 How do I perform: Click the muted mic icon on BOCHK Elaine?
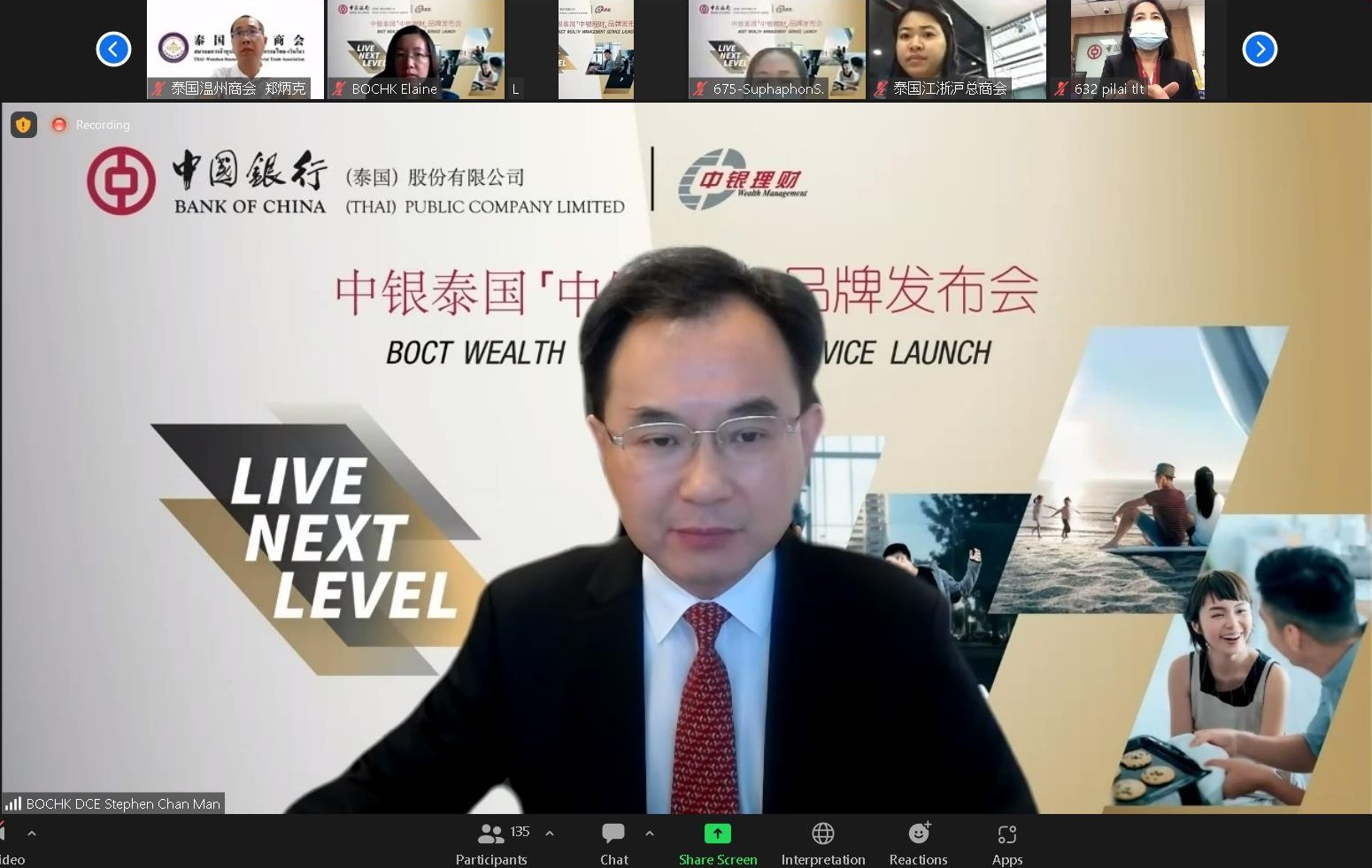click(x=339, y=88)
